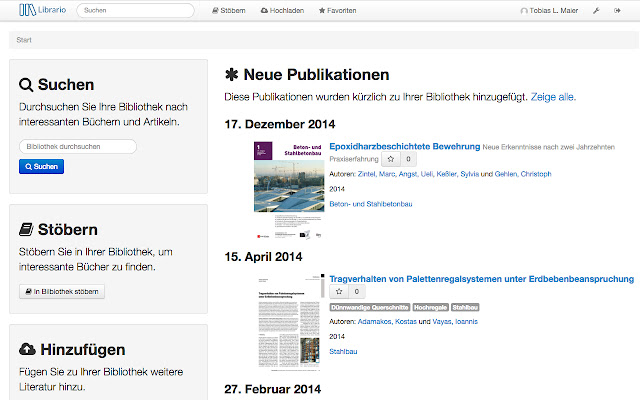Click the Librario logo icon

coord(27,10)
